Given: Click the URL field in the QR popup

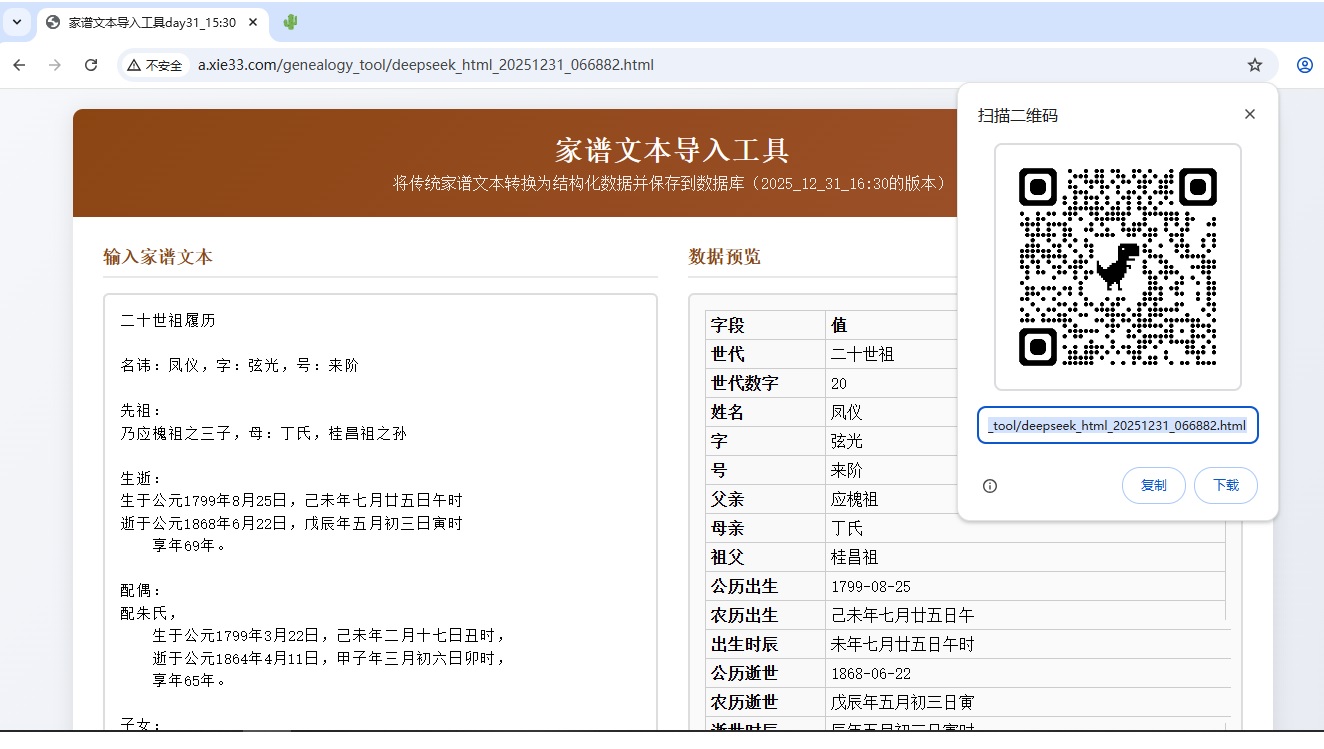Looking at the screenshot, I should click(1117, 425).
